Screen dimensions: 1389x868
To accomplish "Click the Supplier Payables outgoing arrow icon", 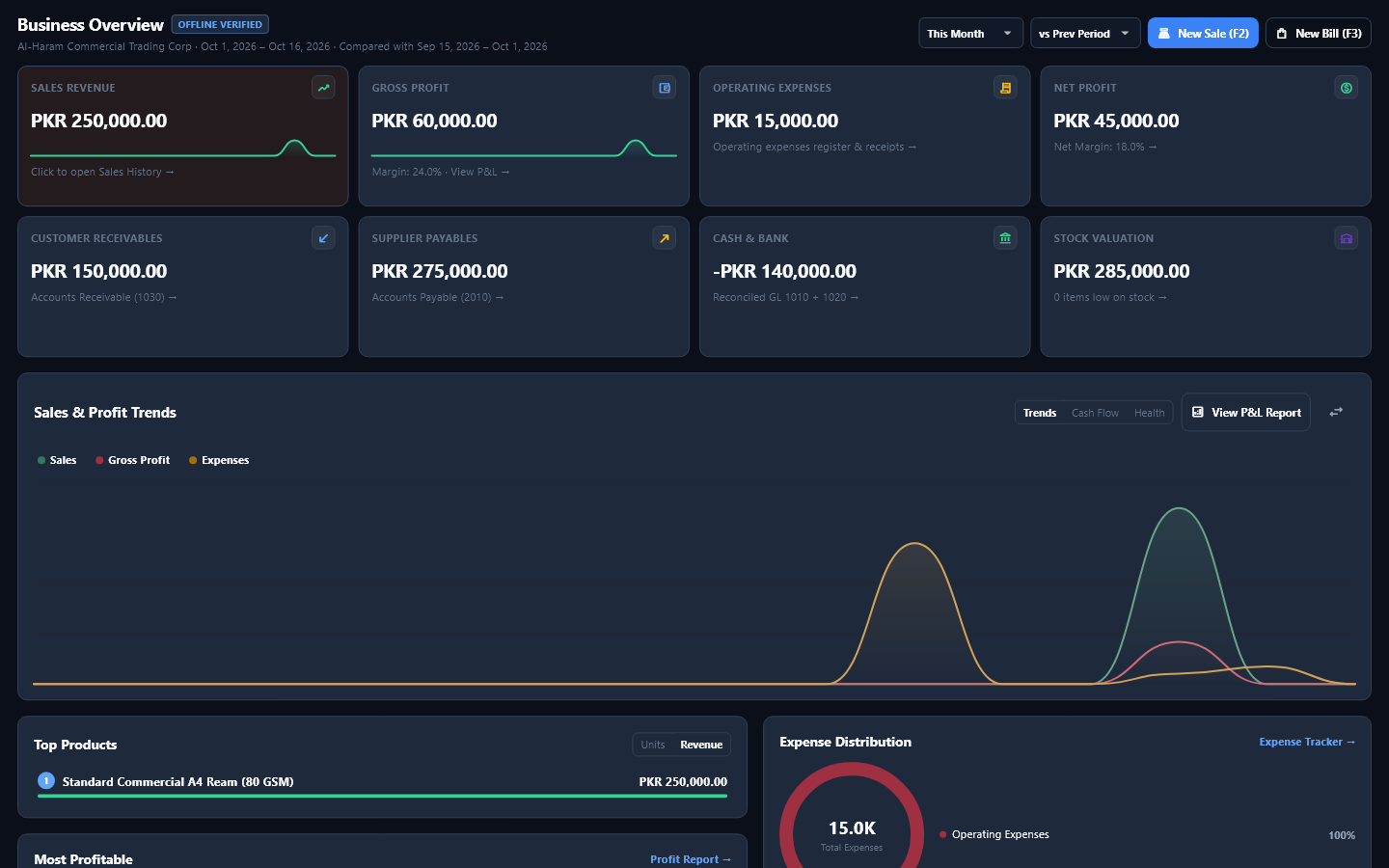I will (665, 238).
